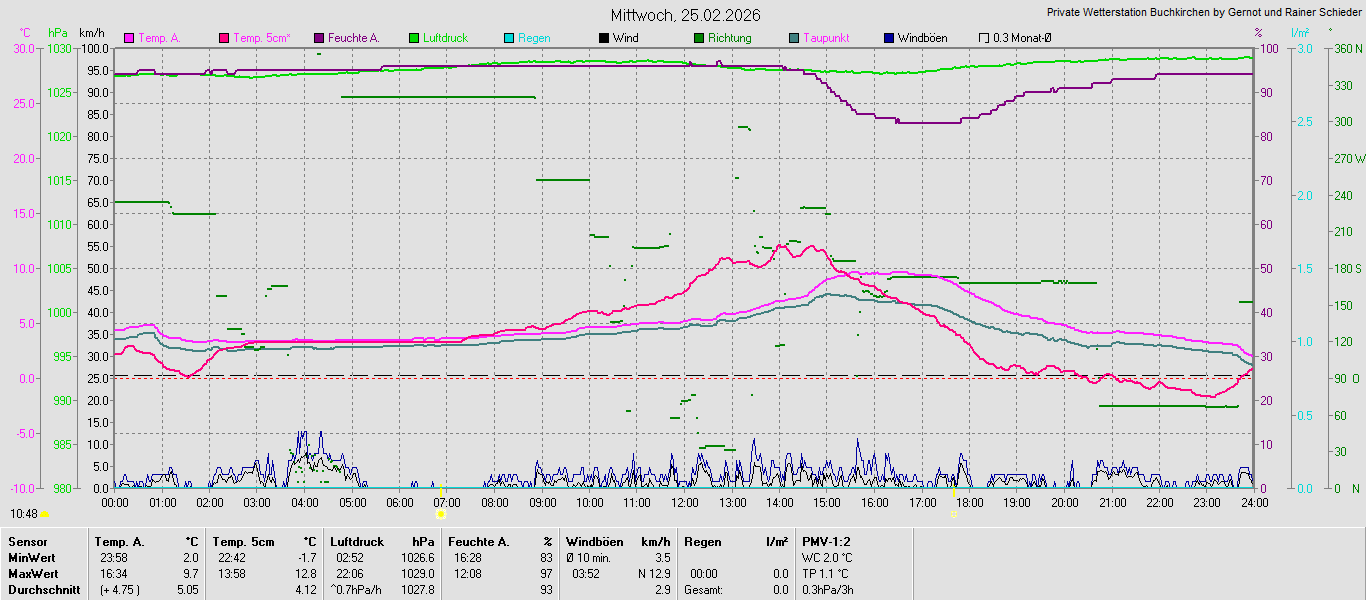The width and height of the screenshot is (1366, 600).
Task: Select the Luftdruck column header in table
Action: (356, 541)
